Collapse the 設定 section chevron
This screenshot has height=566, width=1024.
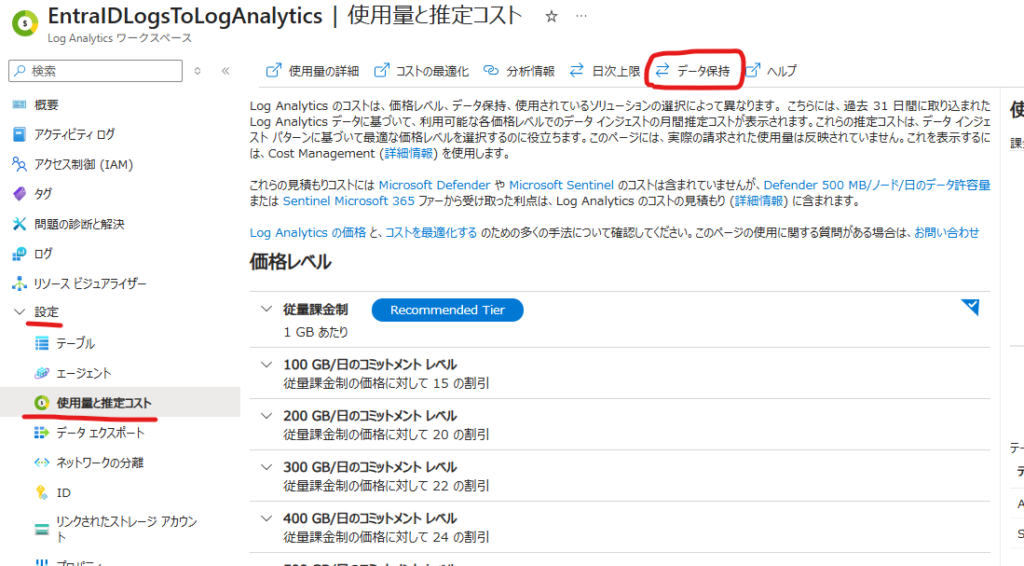[x=19, y=312]
